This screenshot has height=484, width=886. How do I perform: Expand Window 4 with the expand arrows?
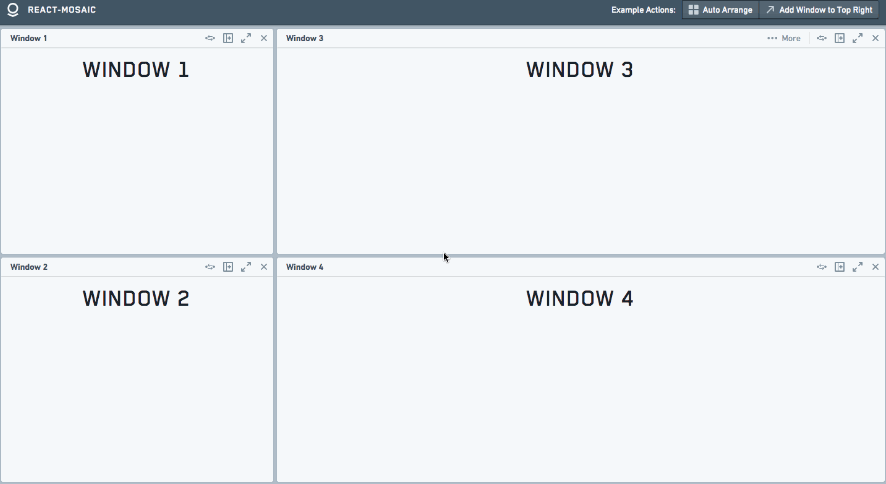[x=858, y=267]
